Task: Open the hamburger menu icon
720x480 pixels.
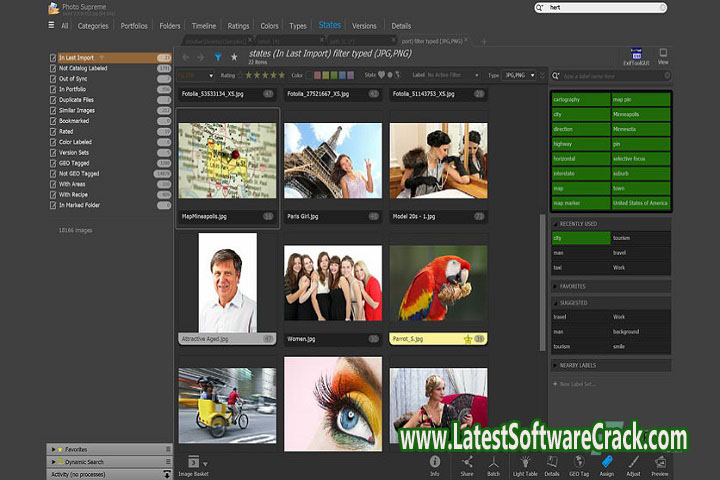Action: click(x=51, y=25)
